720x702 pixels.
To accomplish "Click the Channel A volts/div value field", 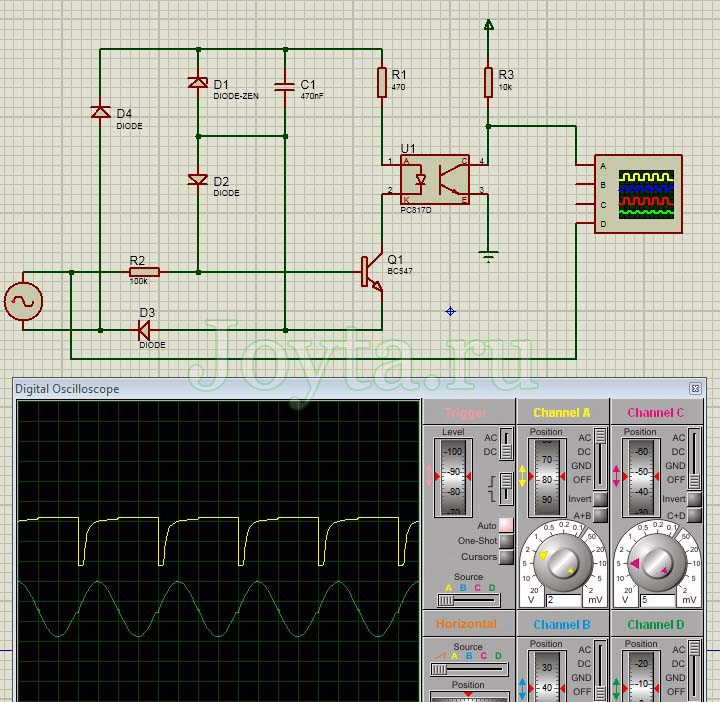I will pyautogui.click(x=564, y=599).
